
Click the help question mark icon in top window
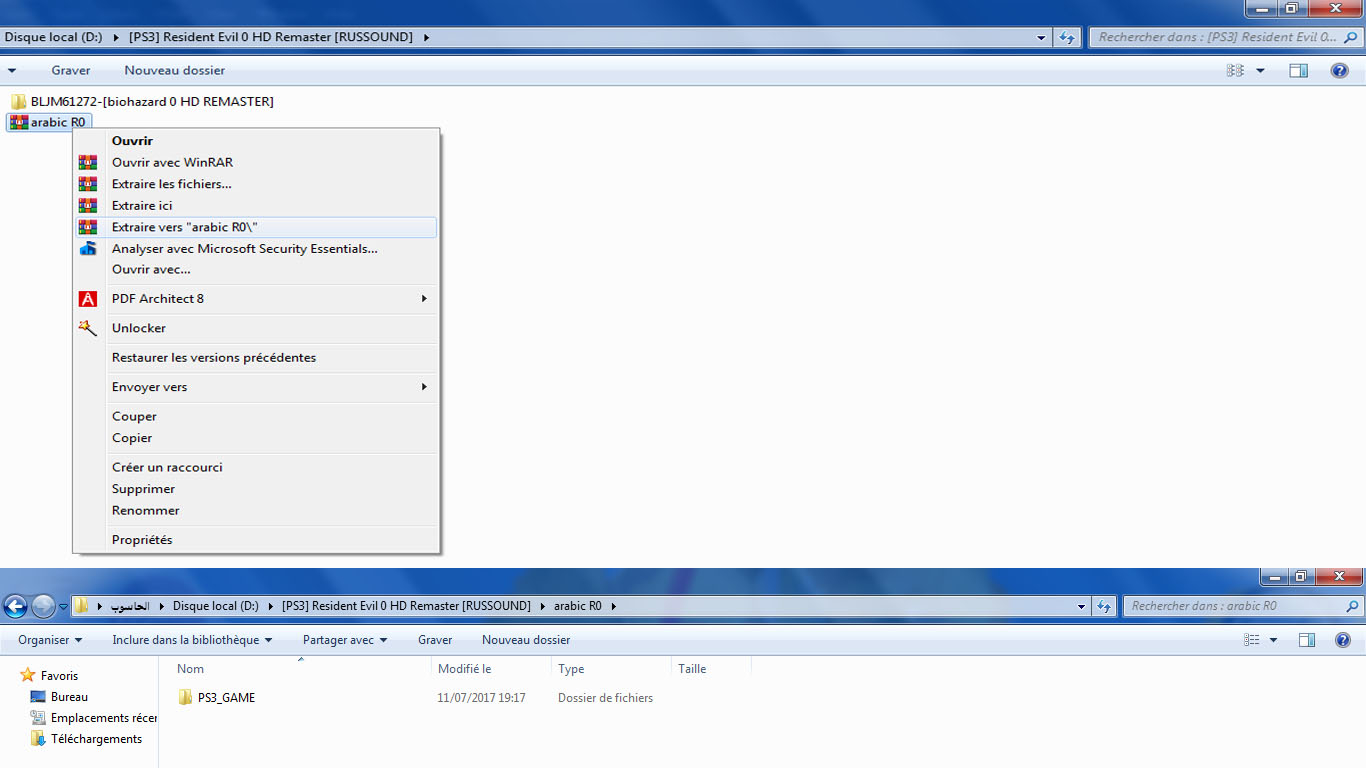(x=1339, y=70)
